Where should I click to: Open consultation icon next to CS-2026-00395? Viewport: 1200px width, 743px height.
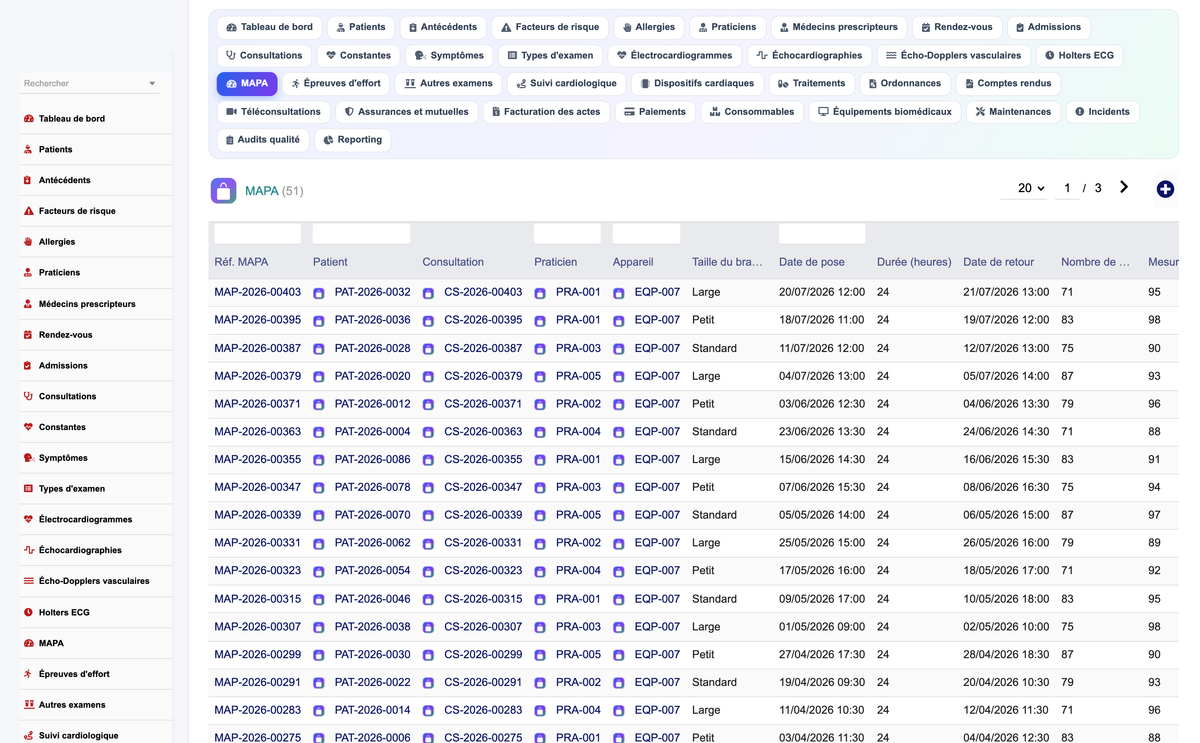[x=428, y=321]
